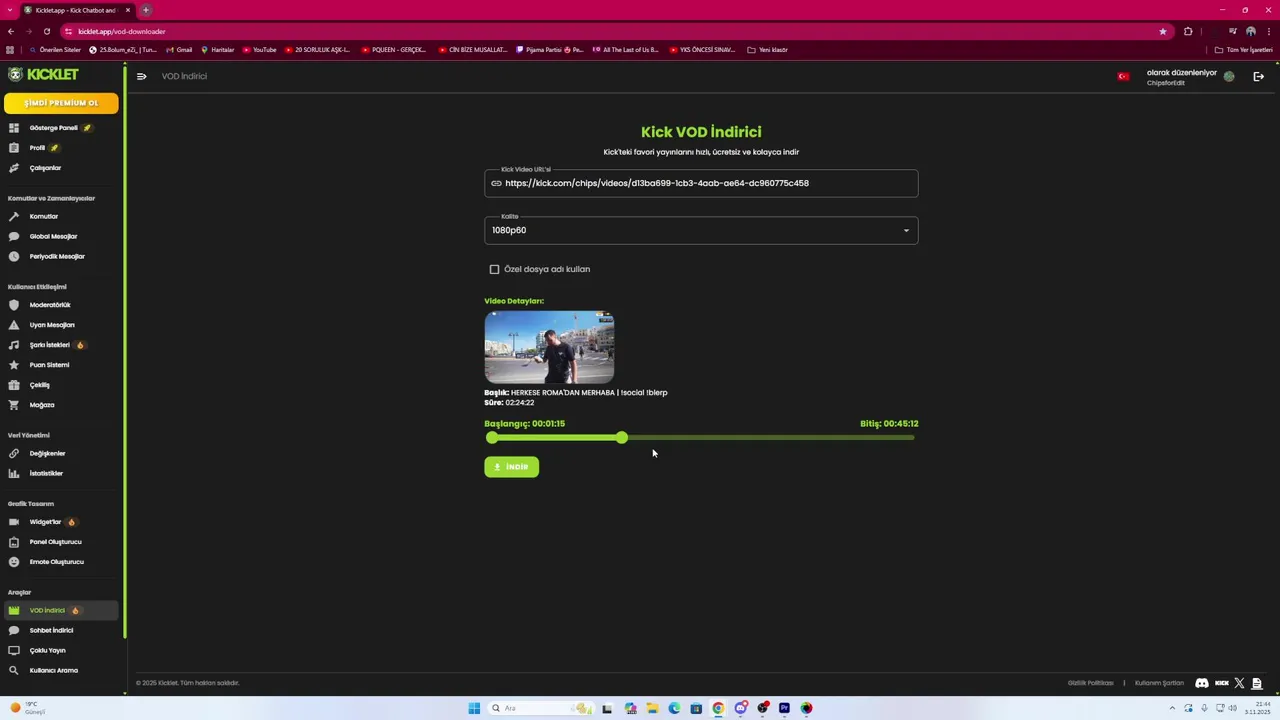1280x720 pixels.
Task: Click ŞİMDİ PREMIUM OL button
Action: tap(61, 103)
